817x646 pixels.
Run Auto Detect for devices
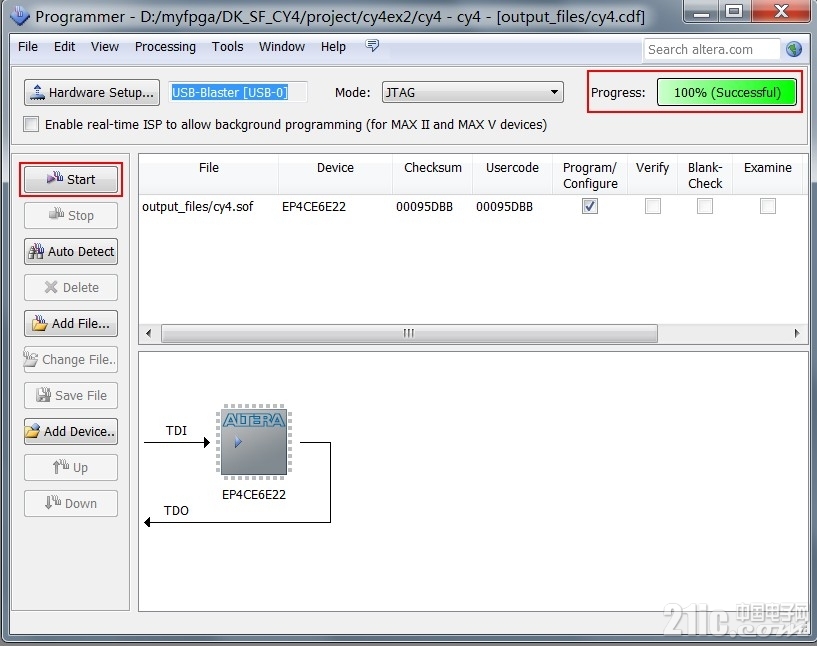pos(71,252)
